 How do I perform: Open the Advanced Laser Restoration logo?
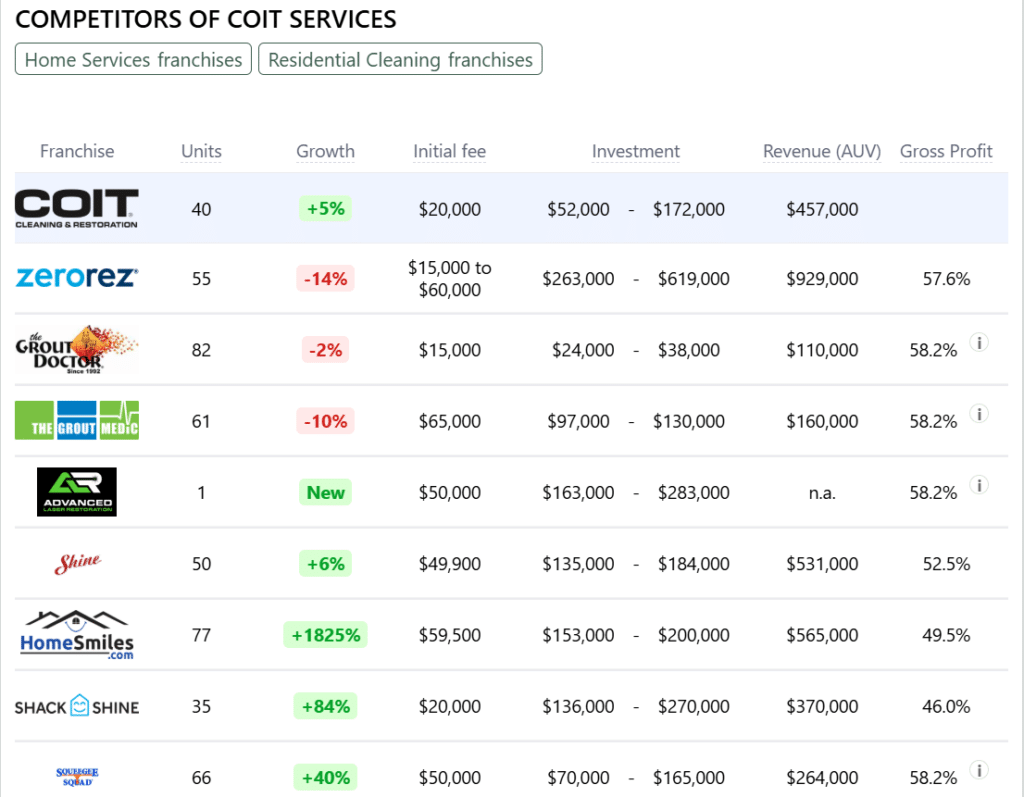(x=76, y=492)
